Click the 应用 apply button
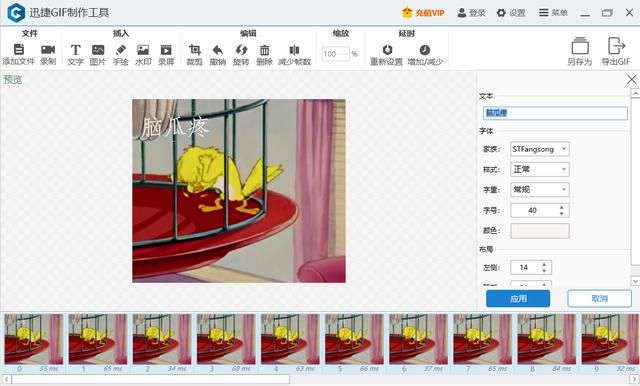The image size is (640, 386). click(518, 299)
